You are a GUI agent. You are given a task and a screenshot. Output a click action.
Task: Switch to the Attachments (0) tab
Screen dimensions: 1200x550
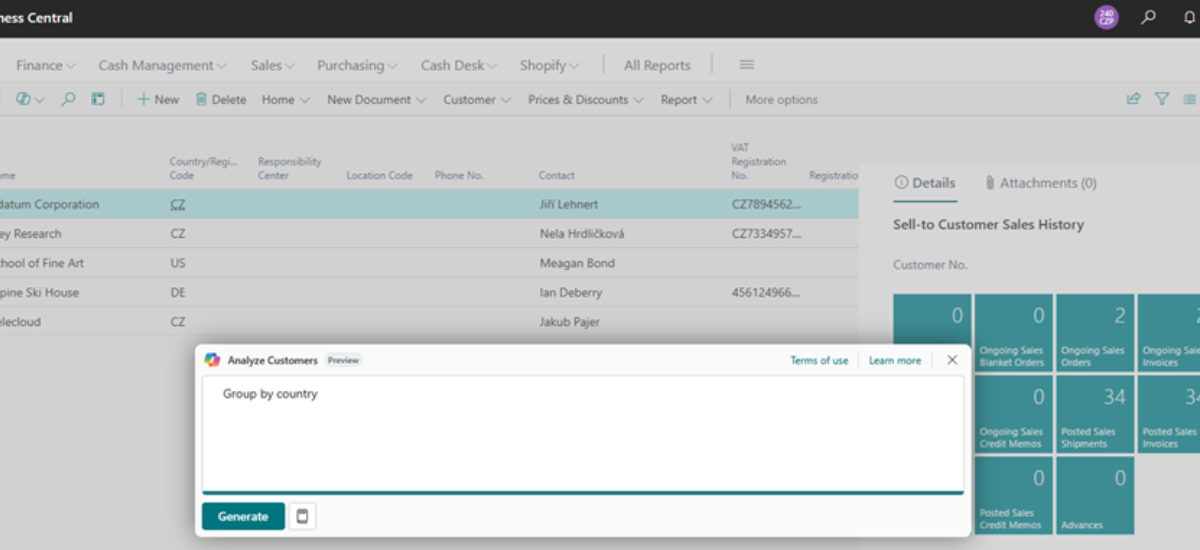[x=1040, y=183]
